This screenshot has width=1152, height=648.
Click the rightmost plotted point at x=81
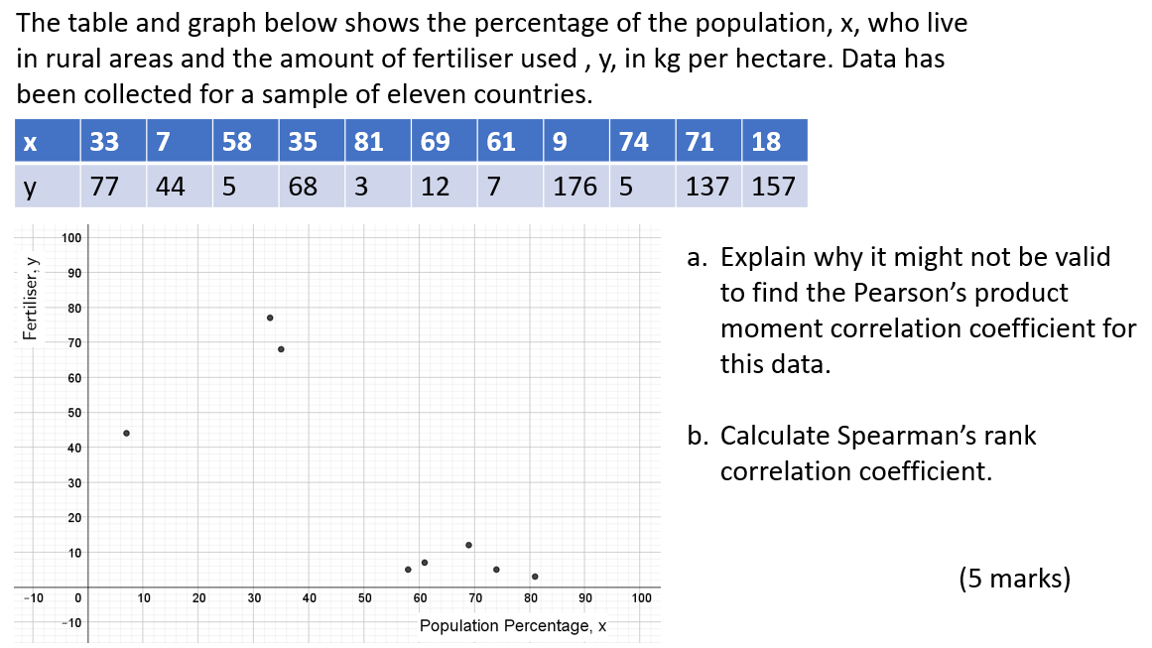coord(535,576)
